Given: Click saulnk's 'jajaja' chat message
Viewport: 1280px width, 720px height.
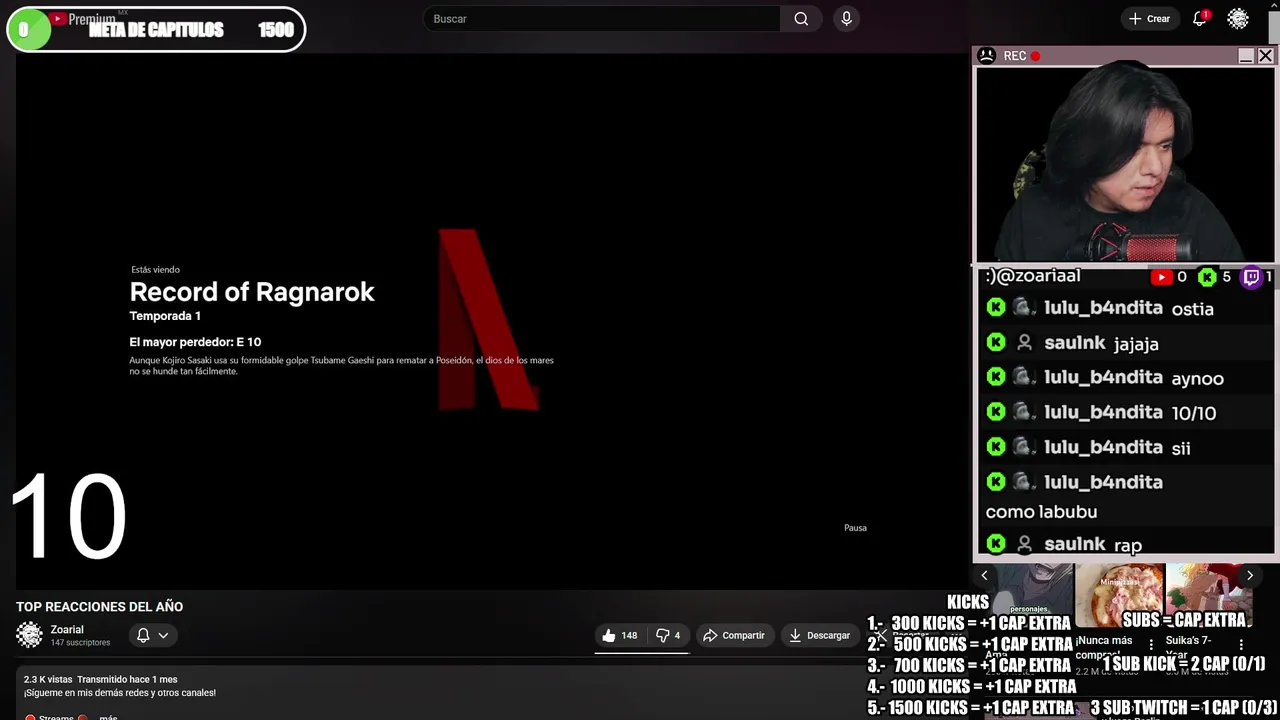Looking at the screenshot, I should click(x=1136, y=344).
